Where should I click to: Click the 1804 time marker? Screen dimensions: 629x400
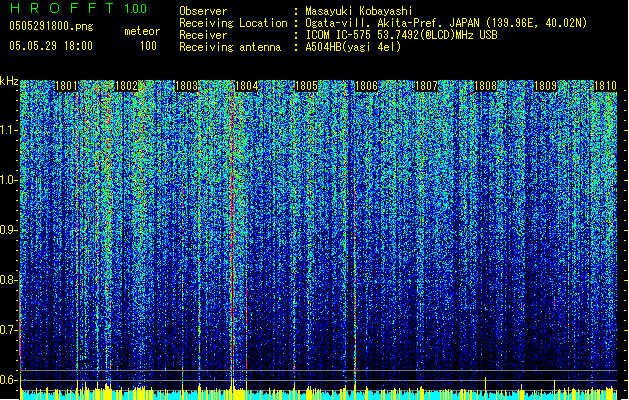247,87
